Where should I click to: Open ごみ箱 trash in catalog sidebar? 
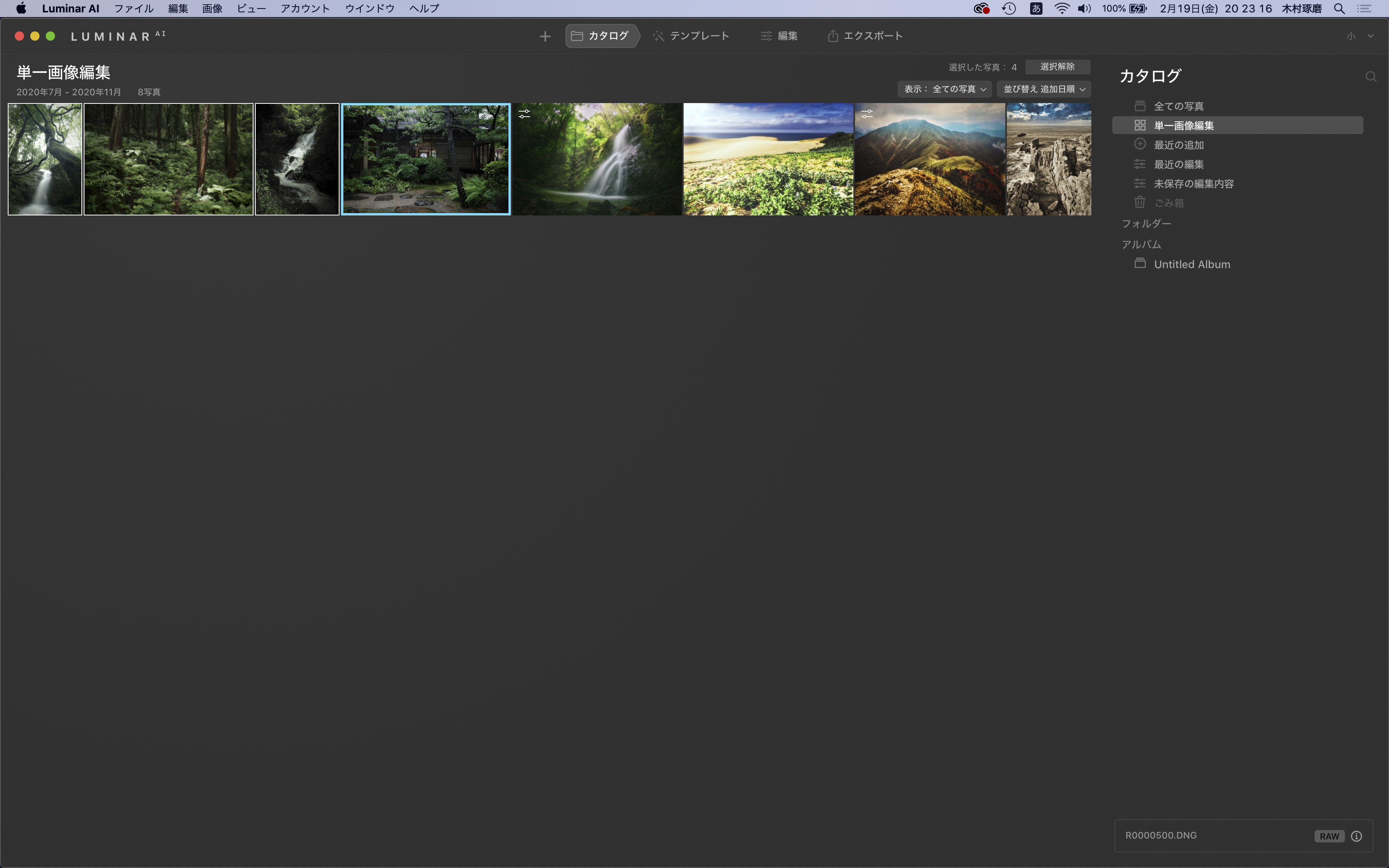[x=1168, y=203]
